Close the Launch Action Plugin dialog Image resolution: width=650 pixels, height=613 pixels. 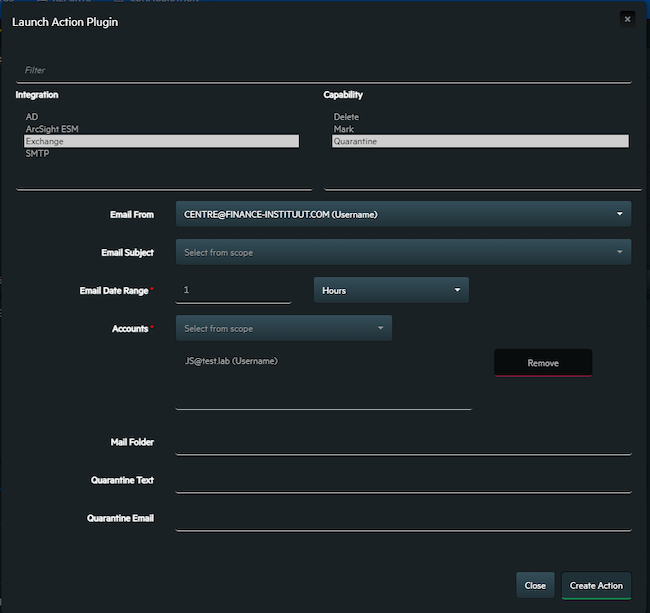click(627, 19)
